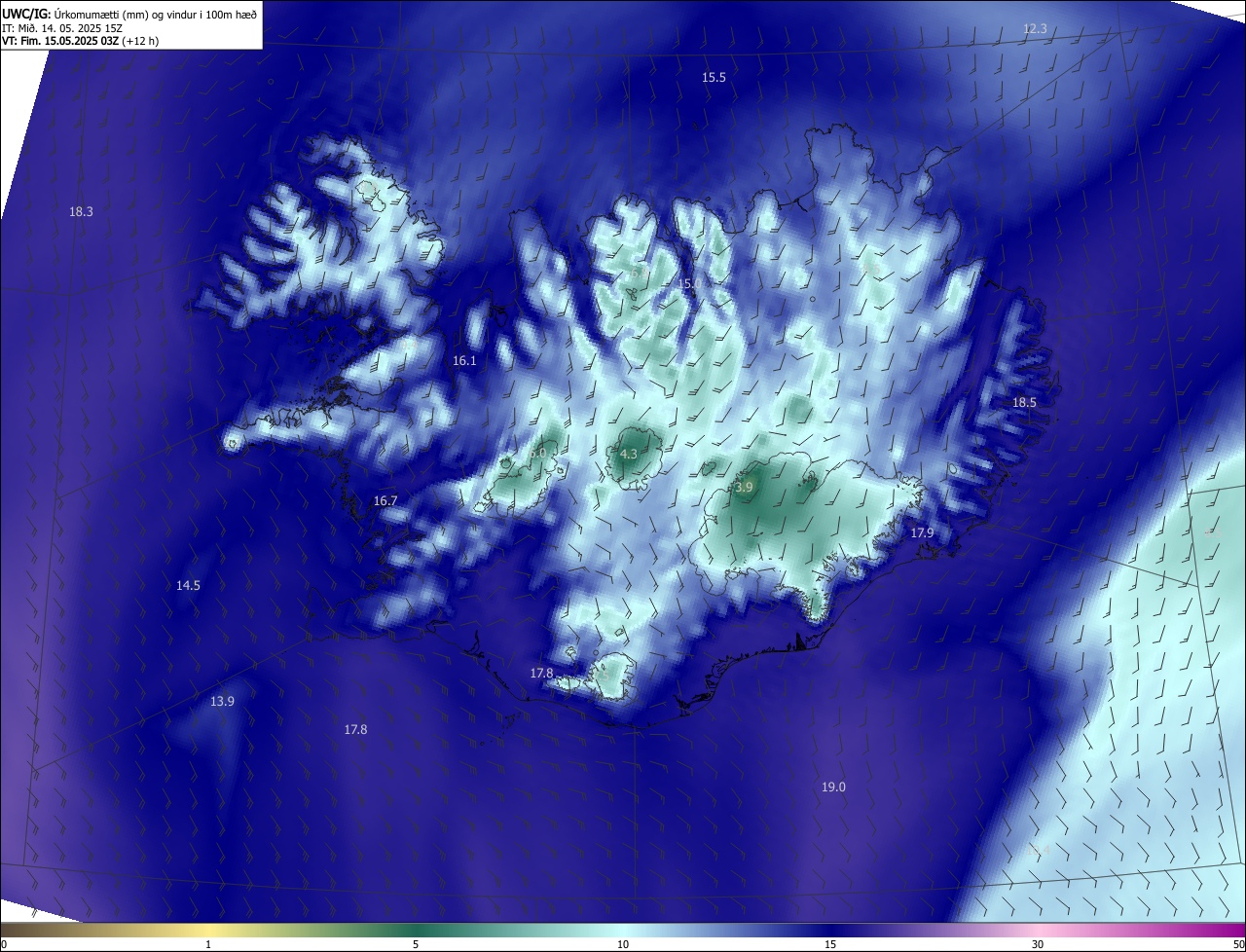The height and width of the screenshot is (952, 1246).
Task: Click the 15.5 value on the map
Action: coord(714,77)
